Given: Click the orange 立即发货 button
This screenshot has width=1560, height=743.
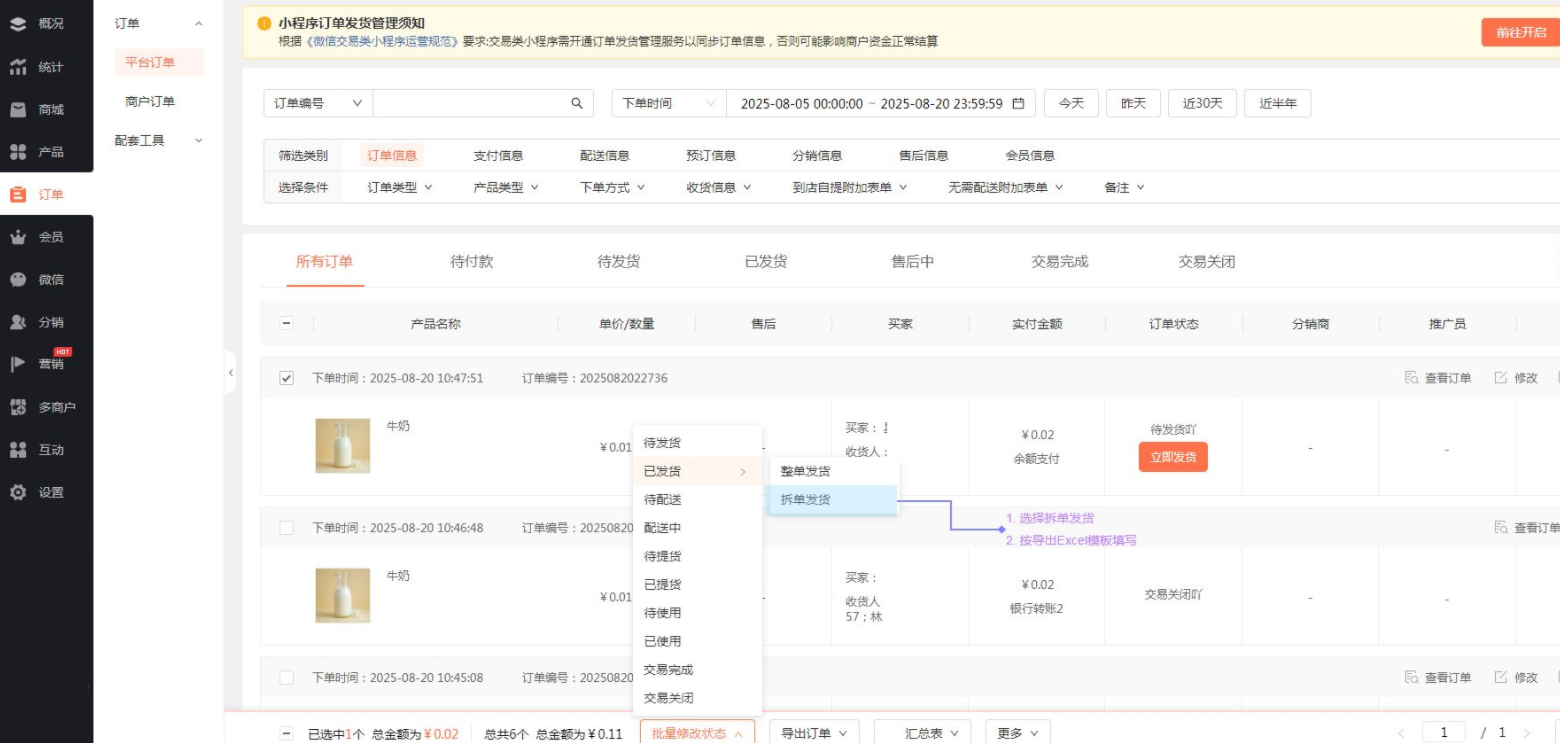Looking at the screenshot, I should pyautogui.click(x=1173, y=458).
